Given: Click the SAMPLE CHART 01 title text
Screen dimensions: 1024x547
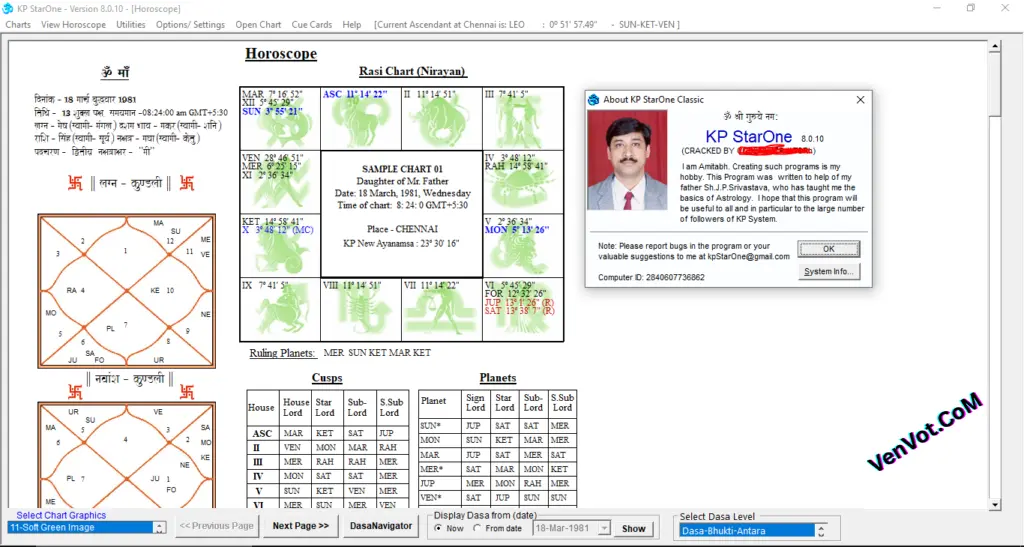Looking at the screenshot, I should pos(402,169).
